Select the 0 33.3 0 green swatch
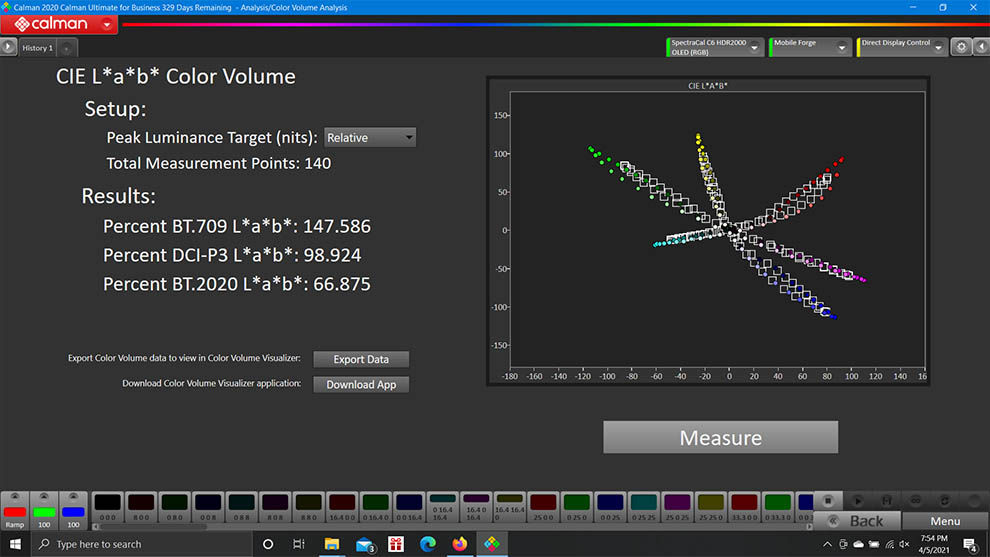Image resolution: width=990 pixels, height=557 pixels. (777, 507)
